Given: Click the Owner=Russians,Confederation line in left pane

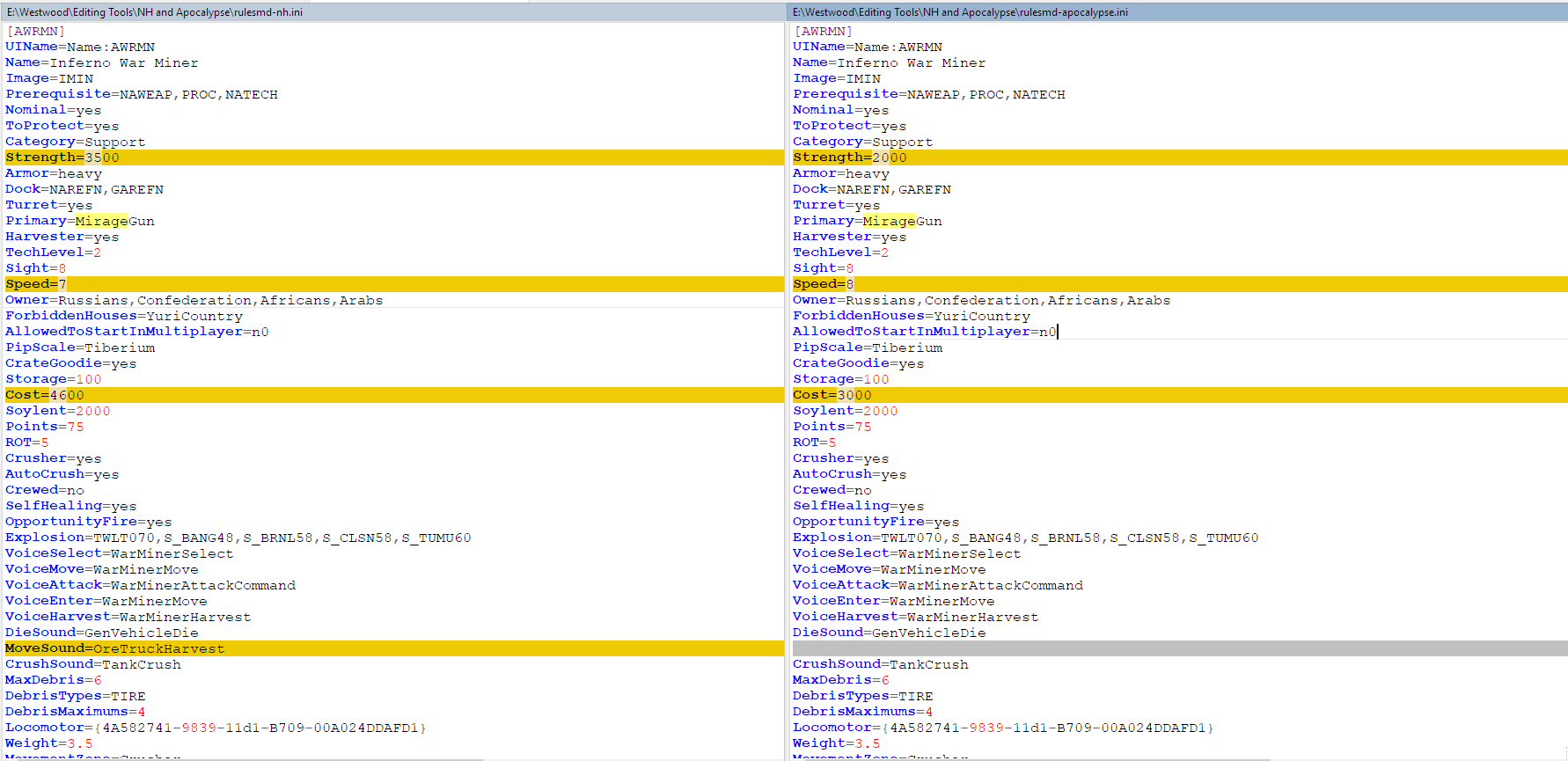Looking at the screenshot, I should (194, 300).
